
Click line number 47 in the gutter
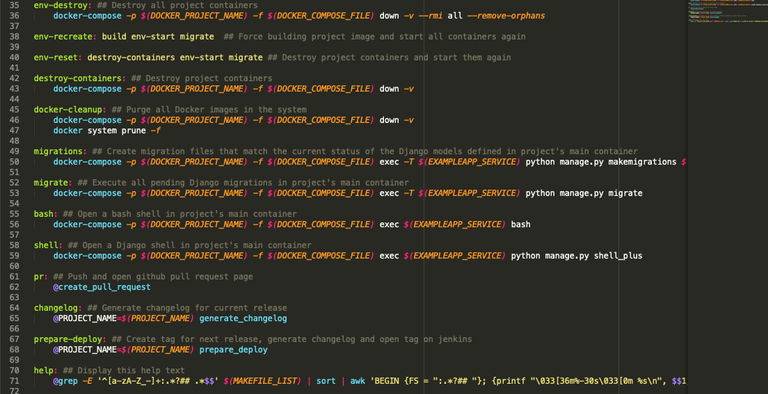coord(14,131)
